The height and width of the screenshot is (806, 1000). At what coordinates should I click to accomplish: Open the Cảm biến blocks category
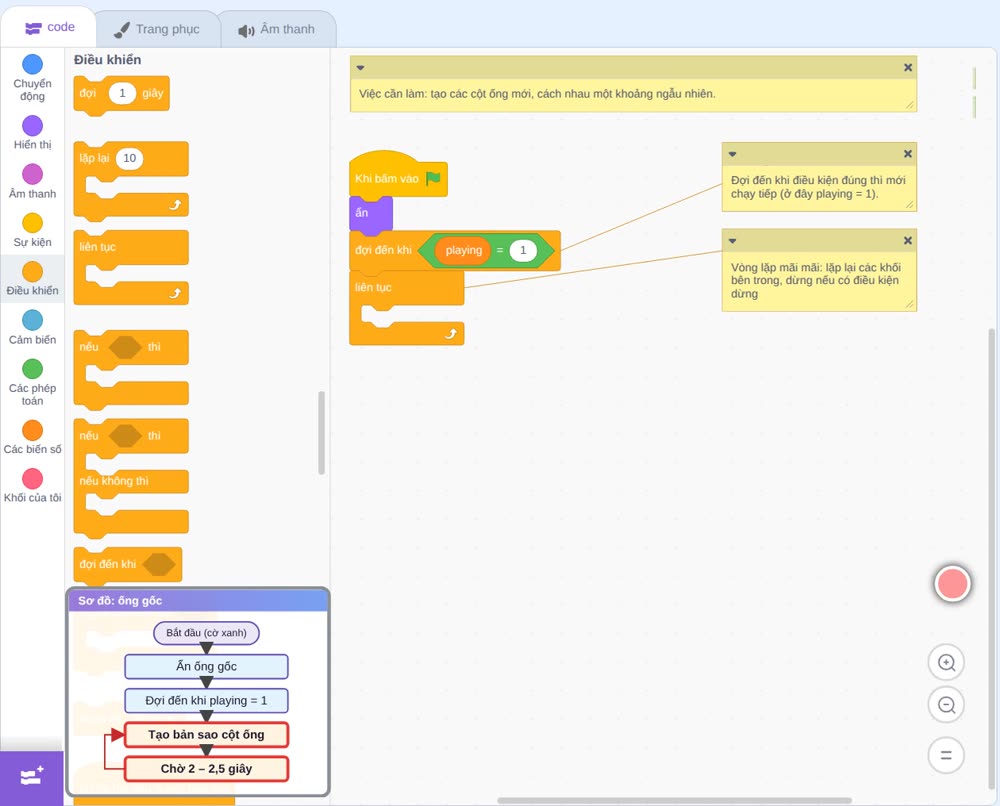[x=32, y=327]
